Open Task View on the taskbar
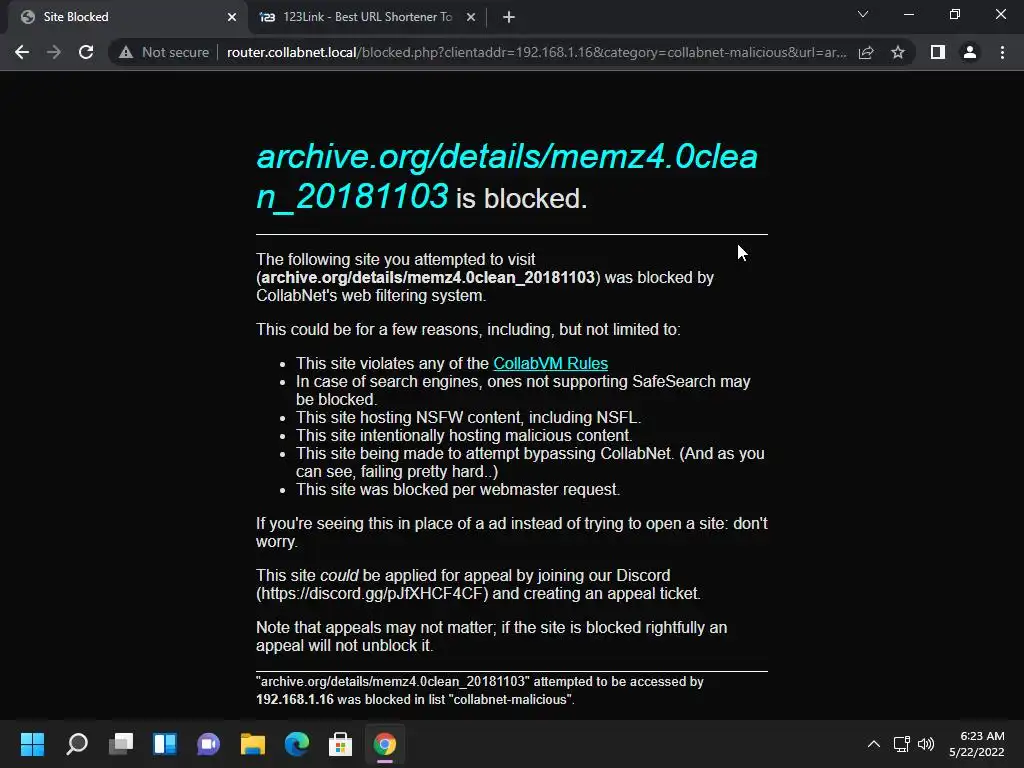Screen dimensions: 1024x768 tap(121, 744)
